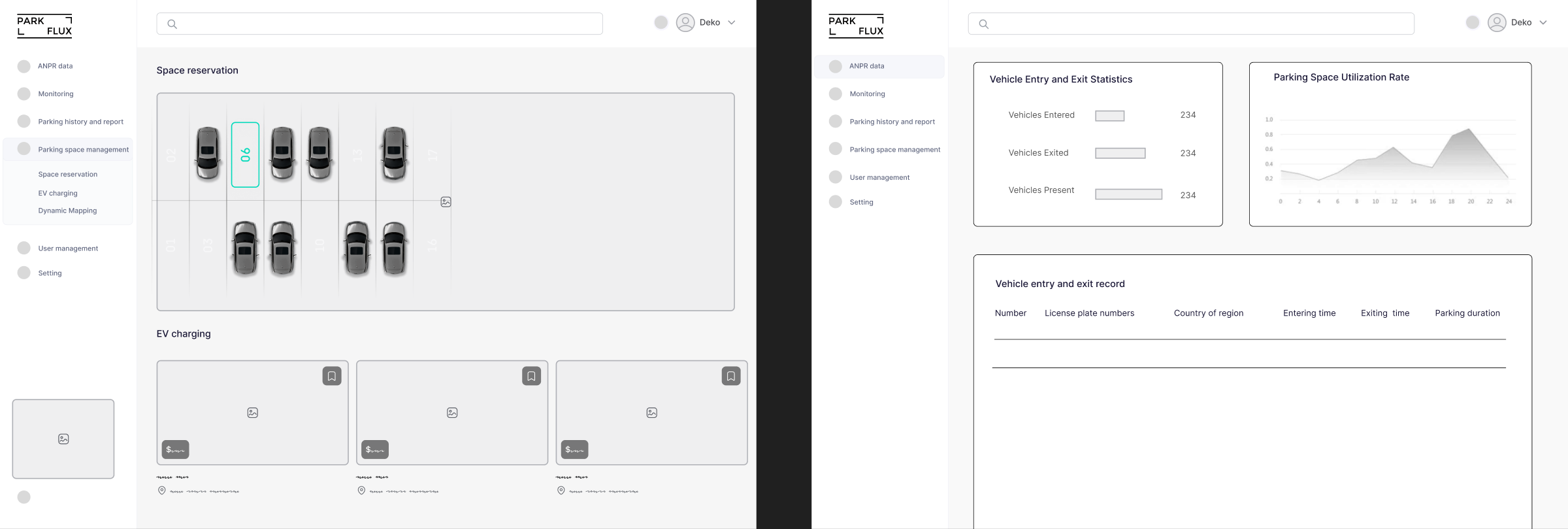Click notification circle beside Deko in left screen
The height and width of the screenshot is (529, 1568).
[661, 22]
